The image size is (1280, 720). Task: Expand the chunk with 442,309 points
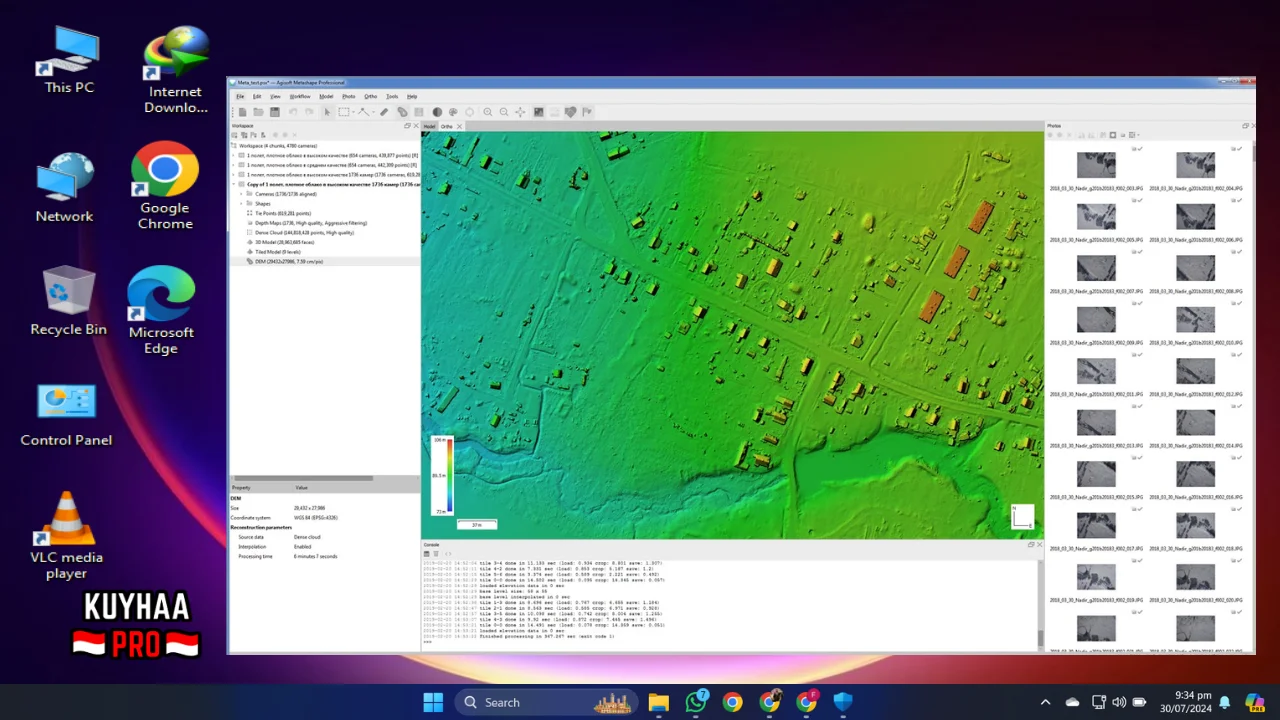coord(234,165)
